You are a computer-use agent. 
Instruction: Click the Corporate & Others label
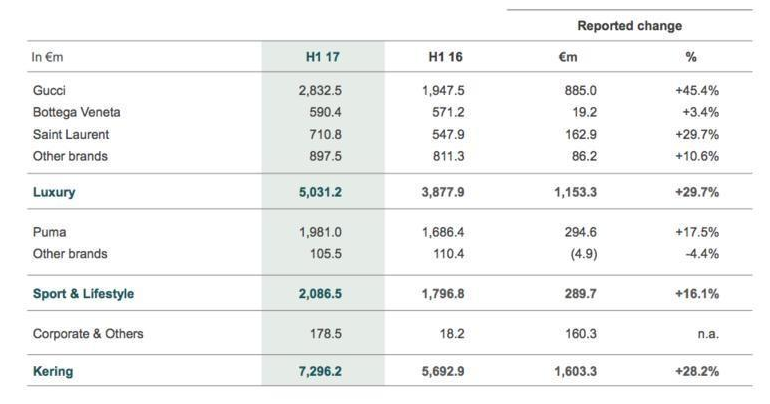88,334
